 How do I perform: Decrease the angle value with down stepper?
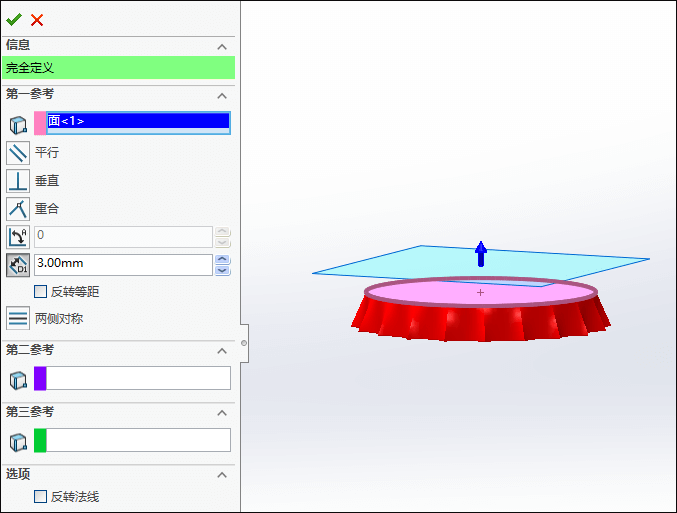click(x=222, y=242)
